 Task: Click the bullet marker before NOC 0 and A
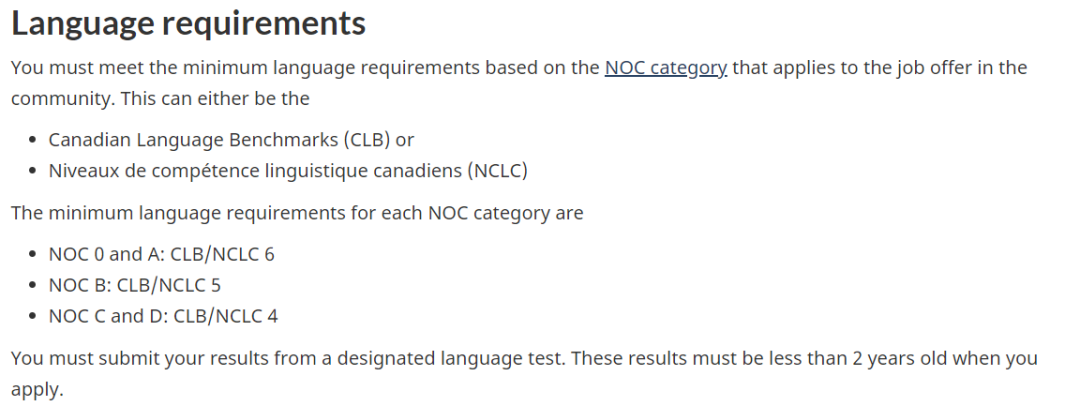click(32, 255)
